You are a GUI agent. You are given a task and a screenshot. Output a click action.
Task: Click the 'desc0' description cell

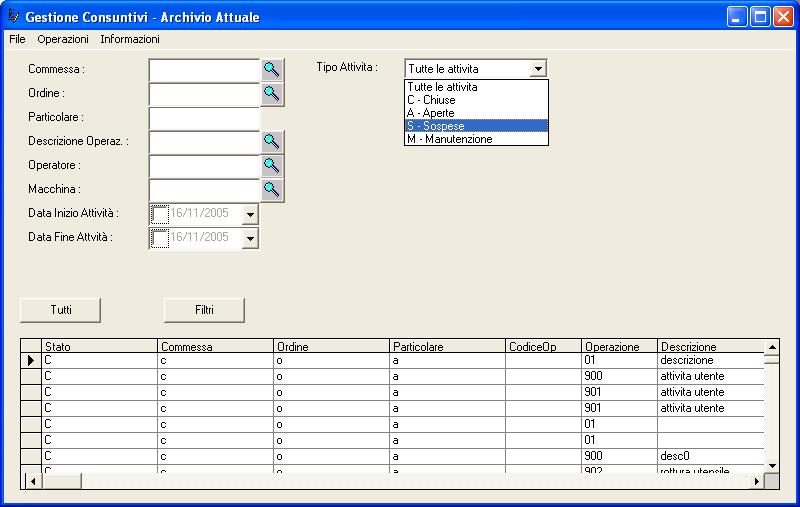711,456
